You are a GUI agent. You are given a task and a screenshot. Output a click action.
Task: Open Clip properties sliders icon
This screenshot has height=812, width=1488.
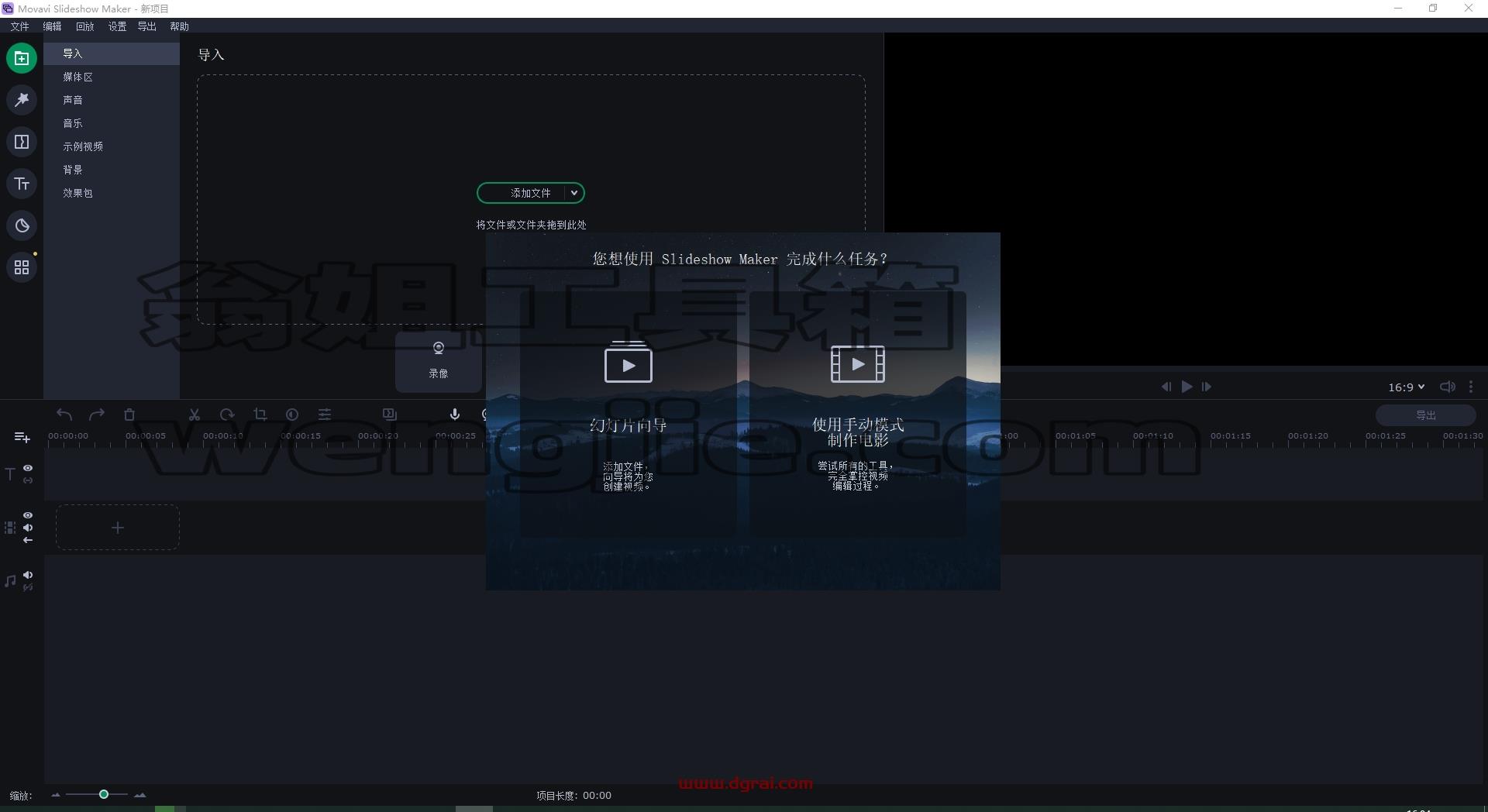coord(325,415)
